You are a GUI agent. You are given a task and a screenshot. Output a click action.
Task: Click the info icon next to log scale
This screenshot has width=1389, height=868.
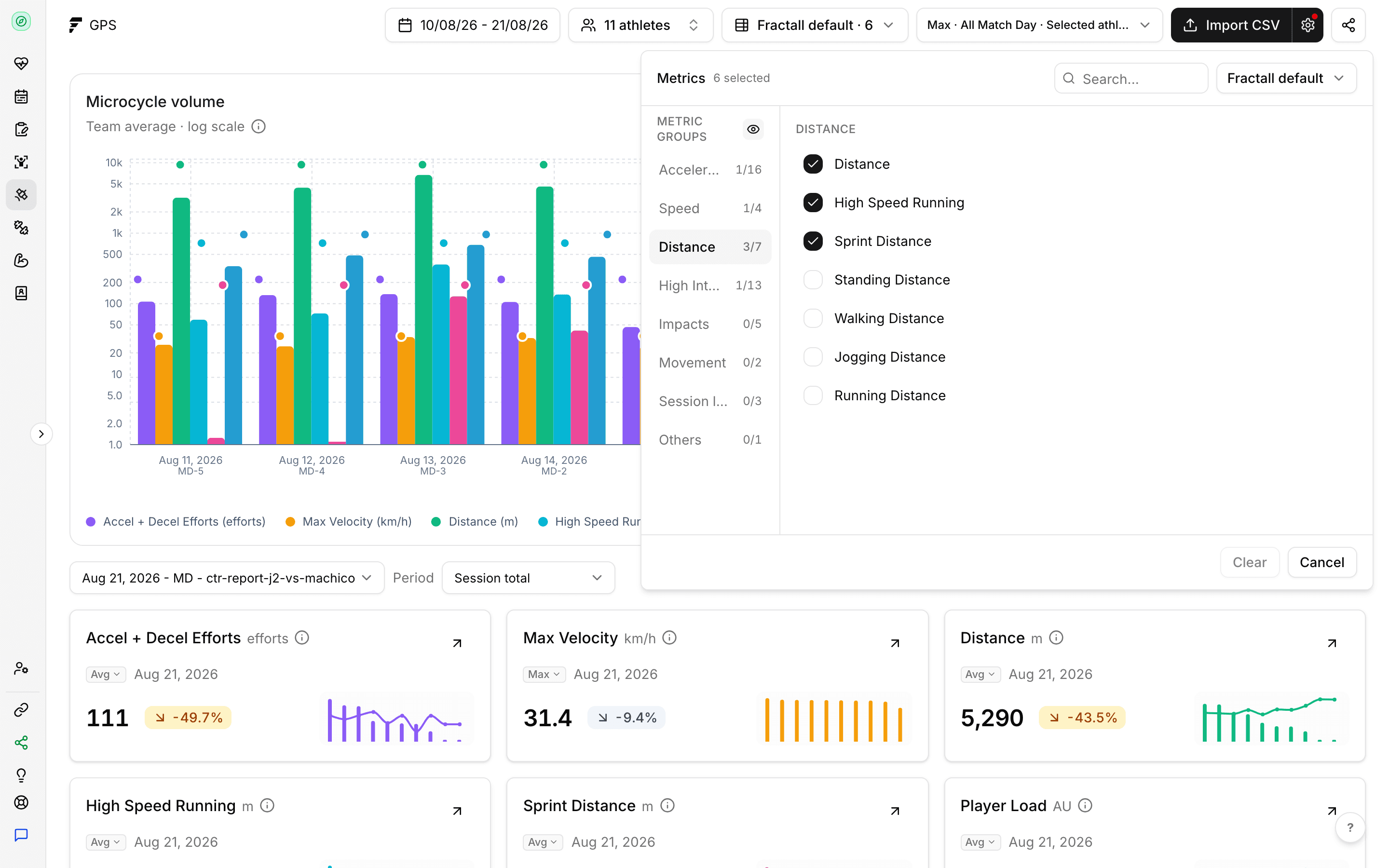[259, 126]
